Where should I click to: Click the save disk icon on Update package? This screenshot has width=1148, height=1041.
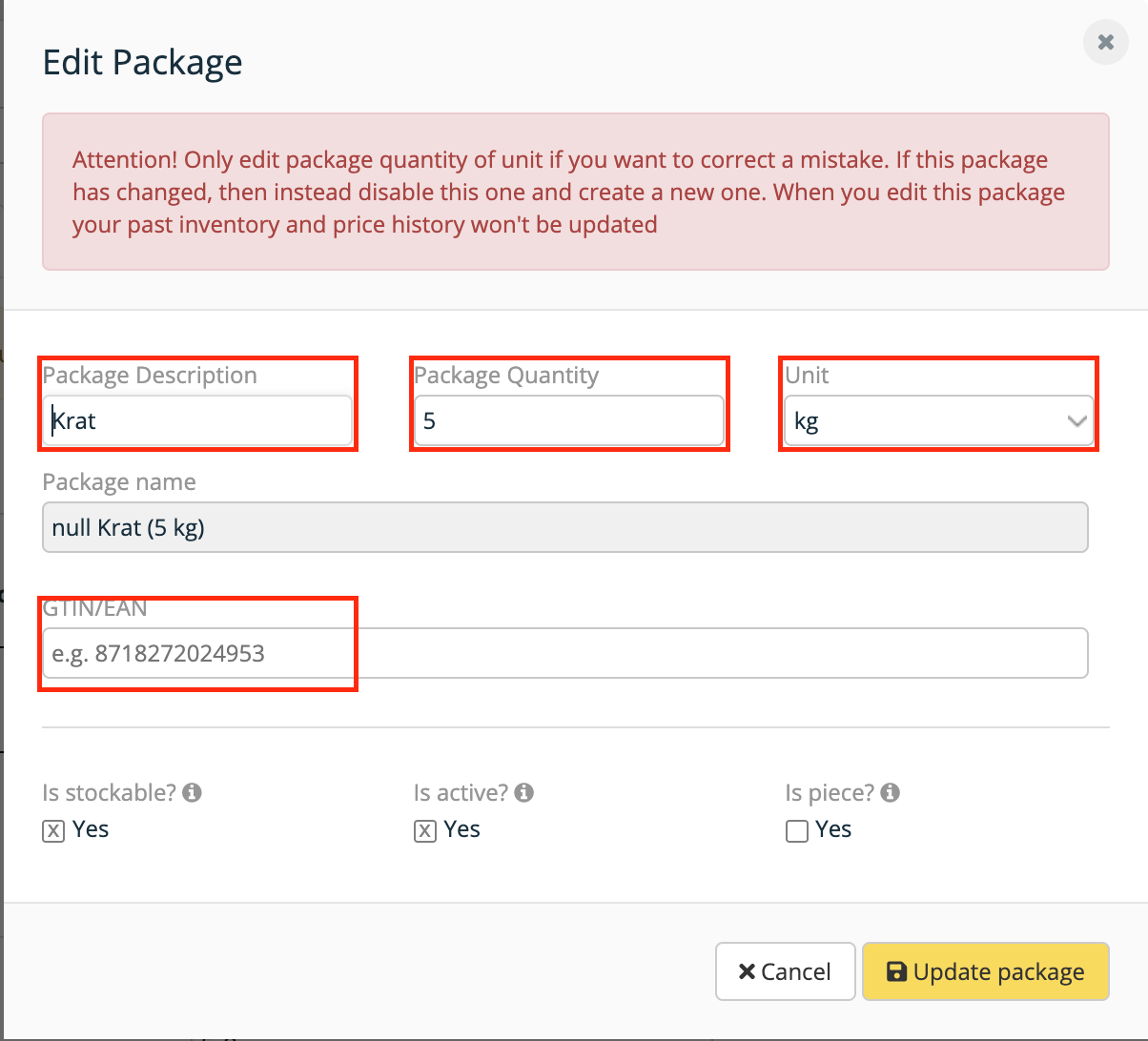[896, 971]
